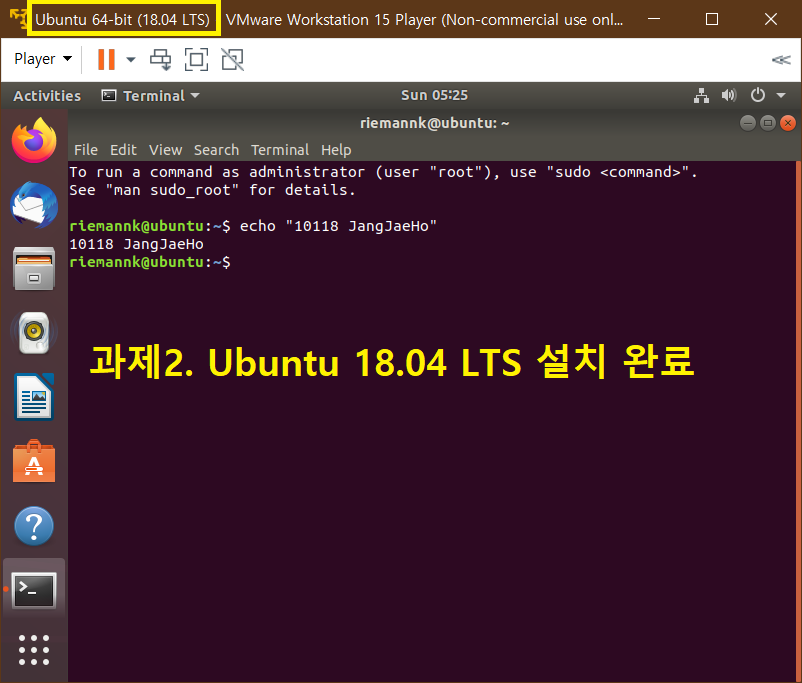Click the terminal's vertical scrollbar
The image size is (802, 683).
(798, 421)
